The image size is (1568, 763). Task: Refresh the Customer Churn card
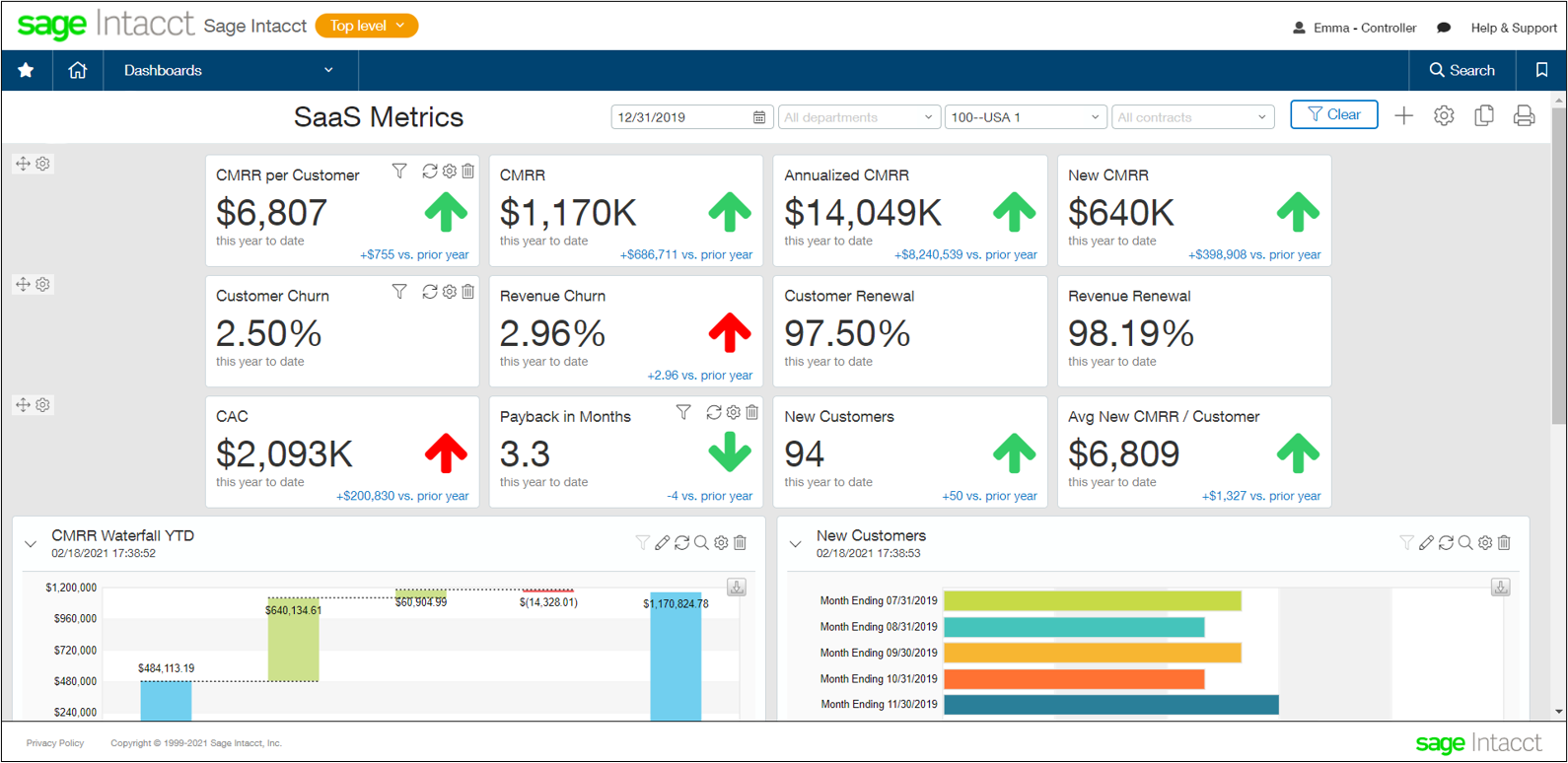click(430, 291)
